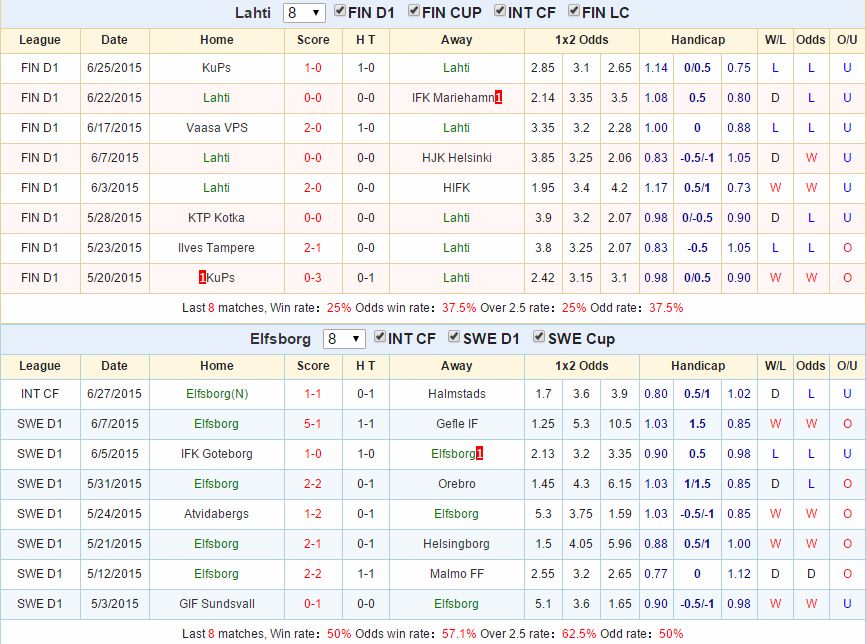Click the 1-2 score of Atvidabergs match
Image resolution: width=866 pixels, height=644 pixels.
click(x=313, y=514)
